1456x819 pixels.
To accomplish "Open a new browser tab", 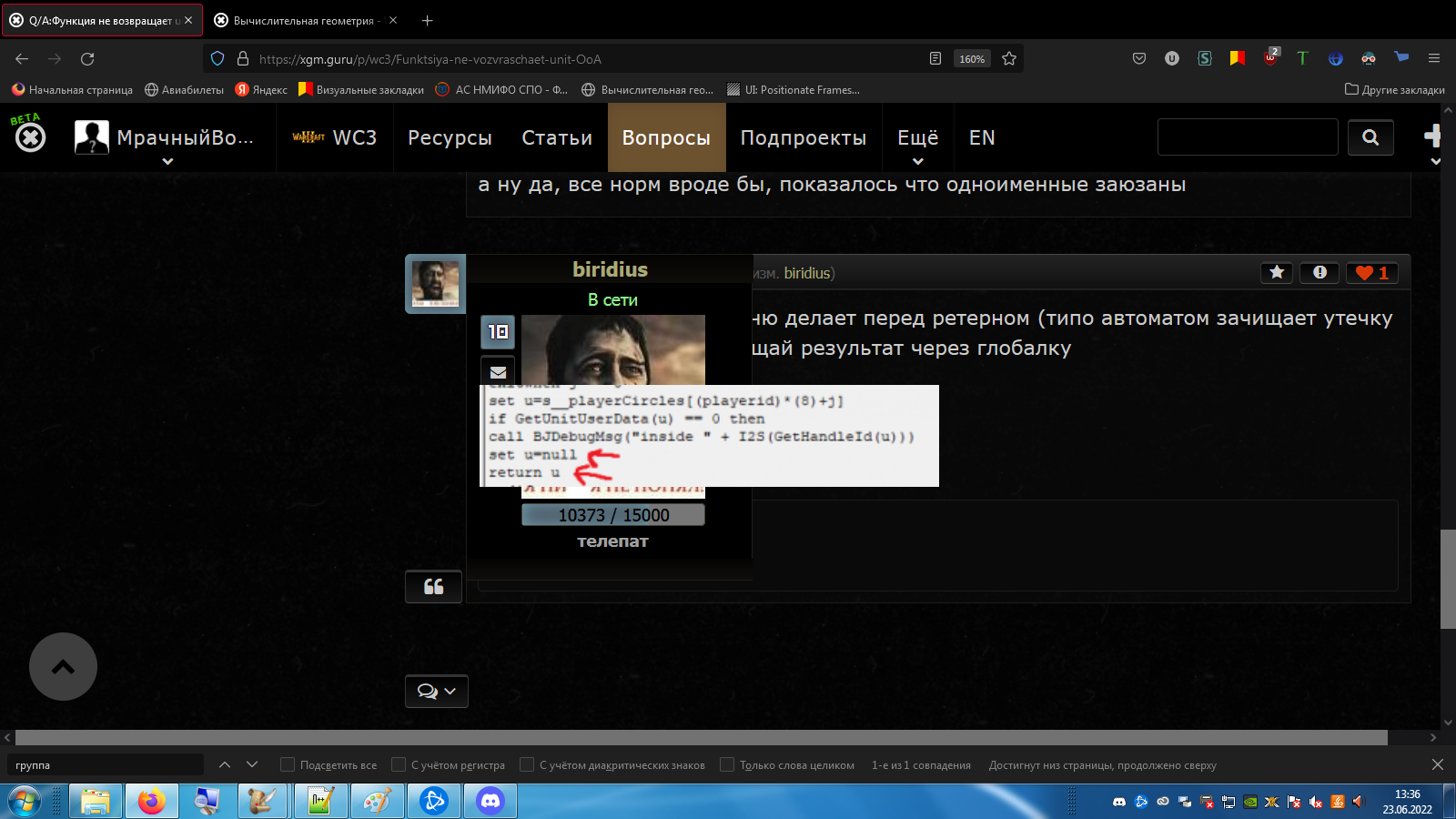I will click(428, 20).
